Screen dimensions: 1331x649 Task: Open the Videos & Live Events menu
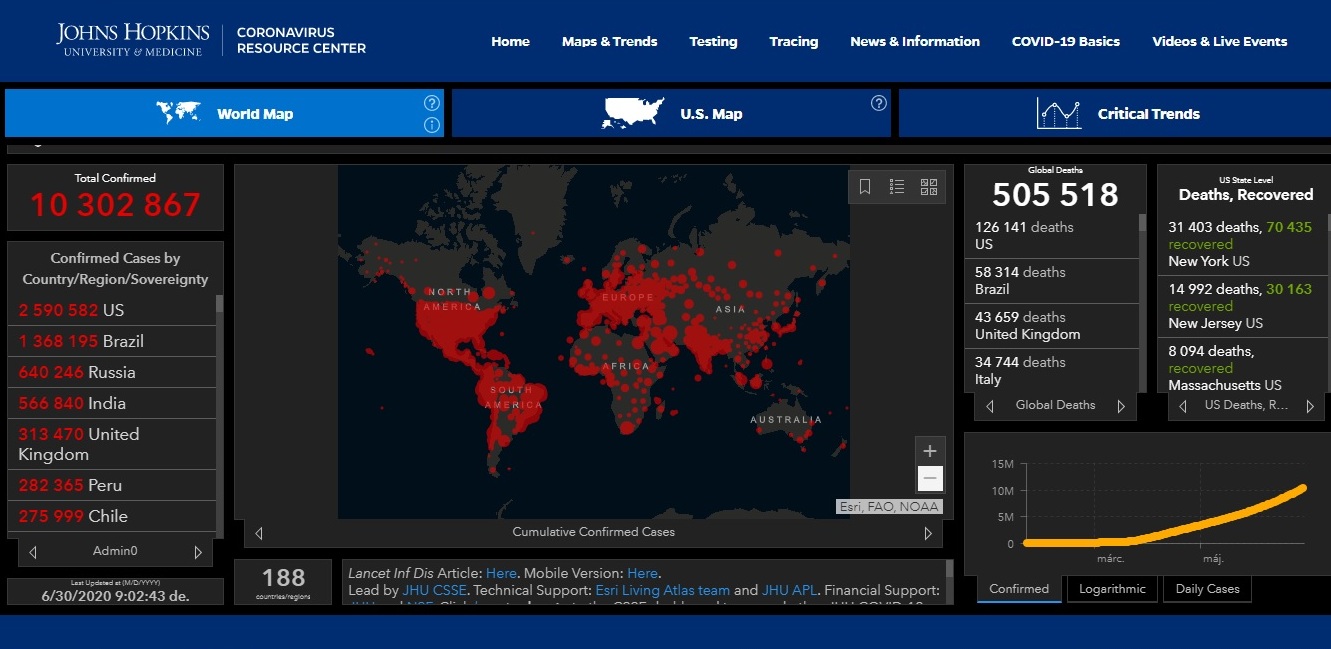1220,41
